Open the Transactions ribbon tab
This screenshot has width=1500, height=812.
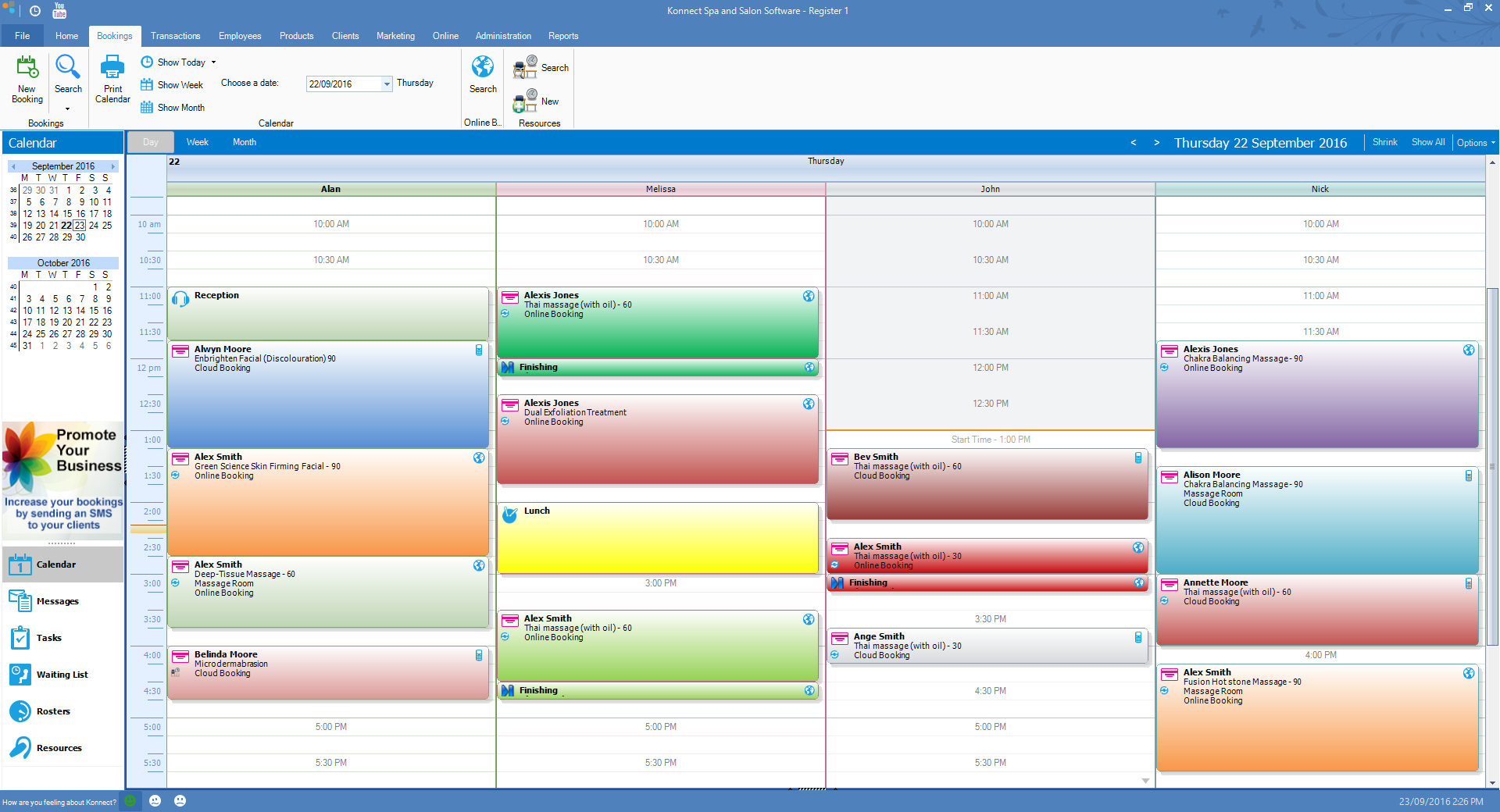(x=175, y=36)
